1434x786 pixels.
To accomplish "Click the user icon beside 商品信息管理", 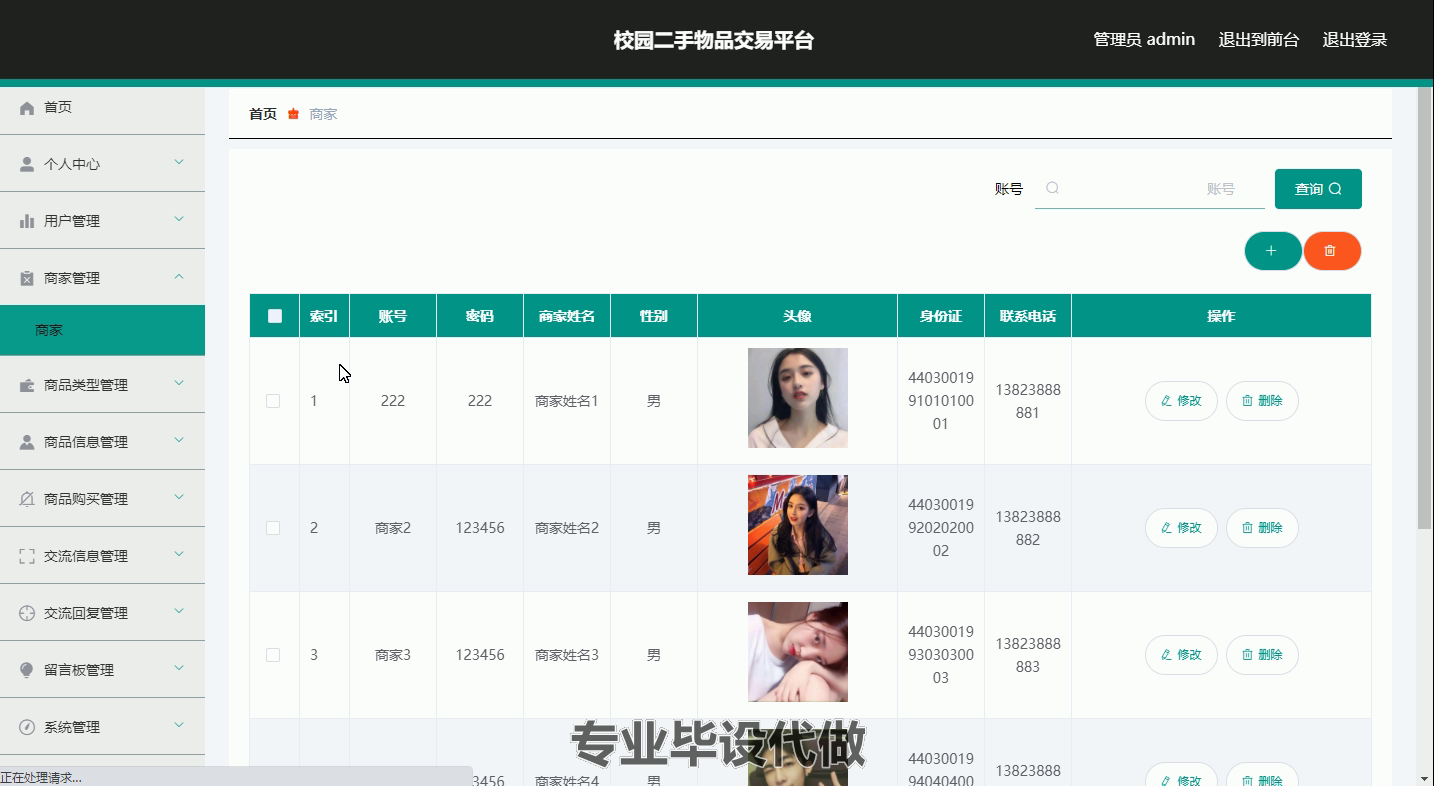I will click(27, 442).
